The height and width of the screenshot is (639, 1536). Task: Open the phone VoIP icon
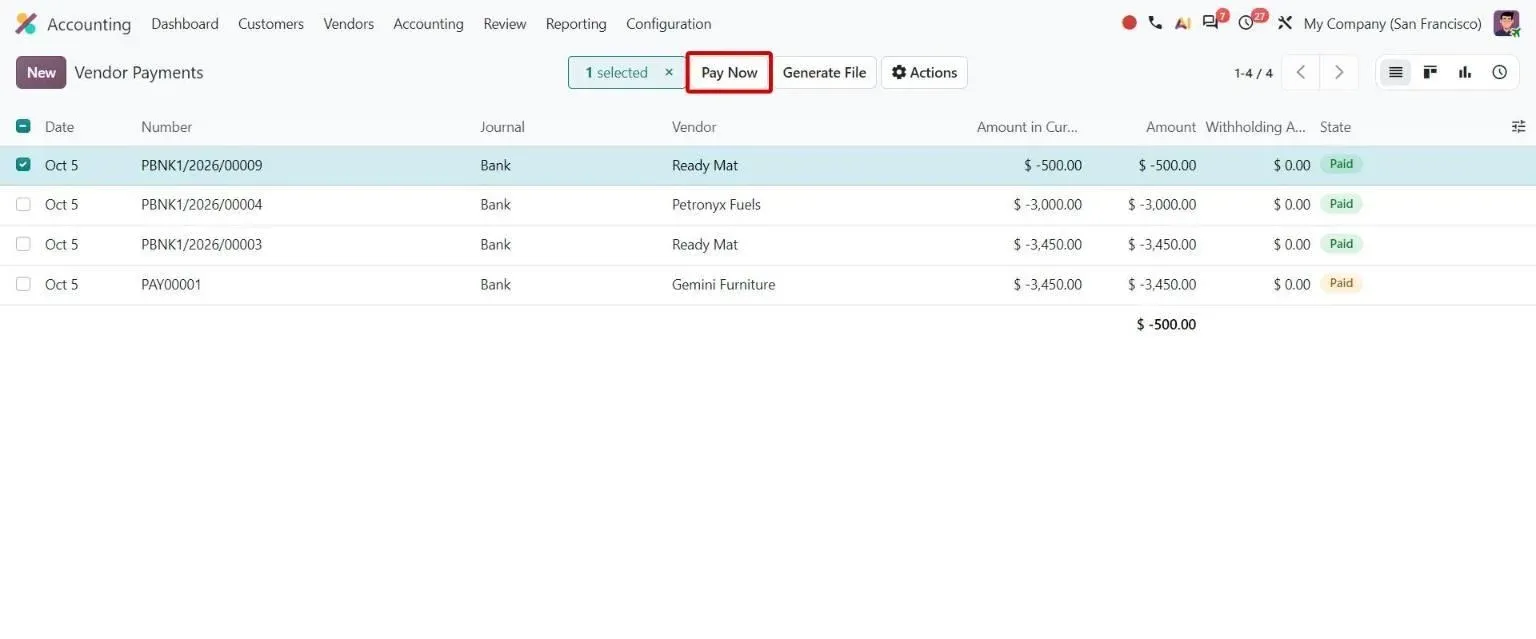(x=1155, y=23)
